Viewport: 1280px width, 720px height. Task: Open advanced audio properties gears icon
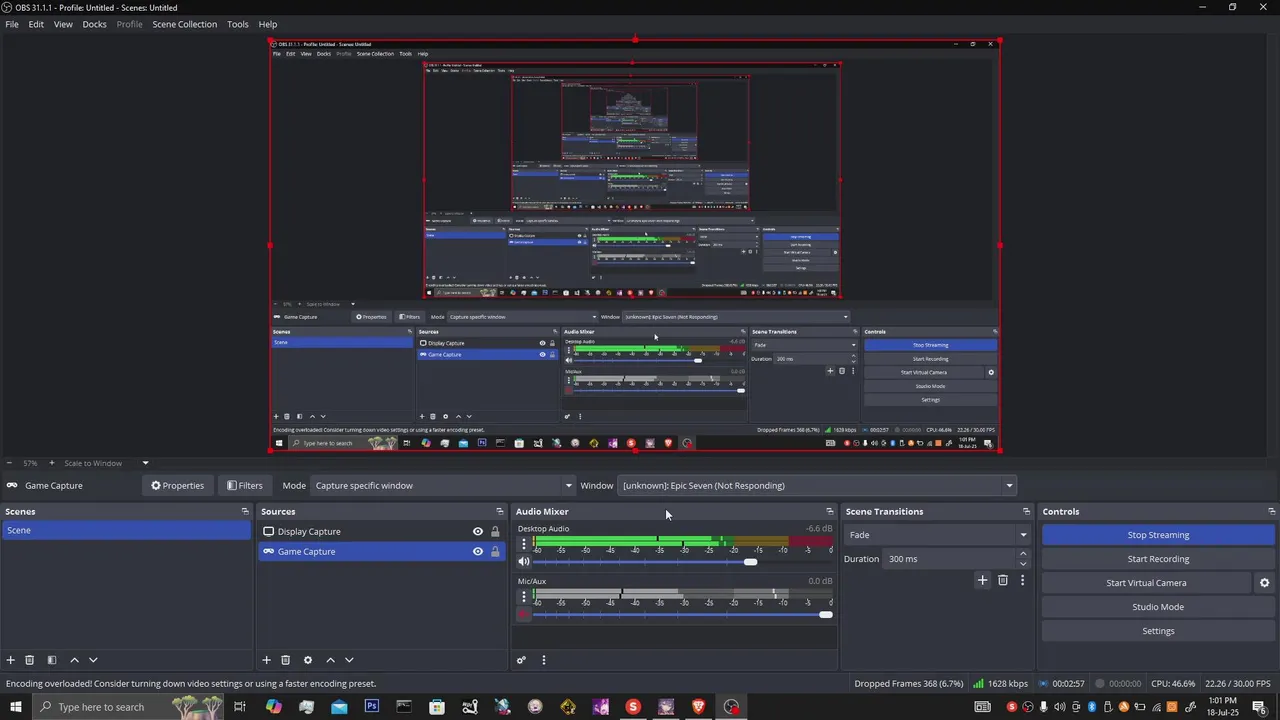point(521,660)
